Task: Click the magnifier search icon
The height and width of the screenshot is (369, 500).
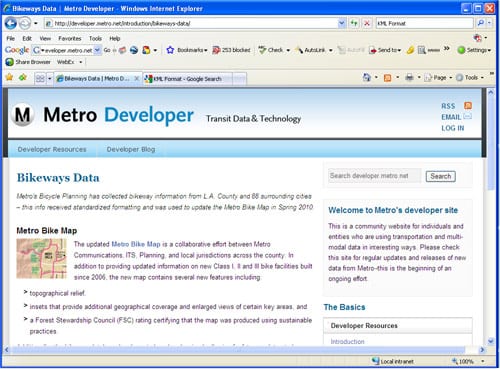Action: pyautogui.click(x=480, y=23)
